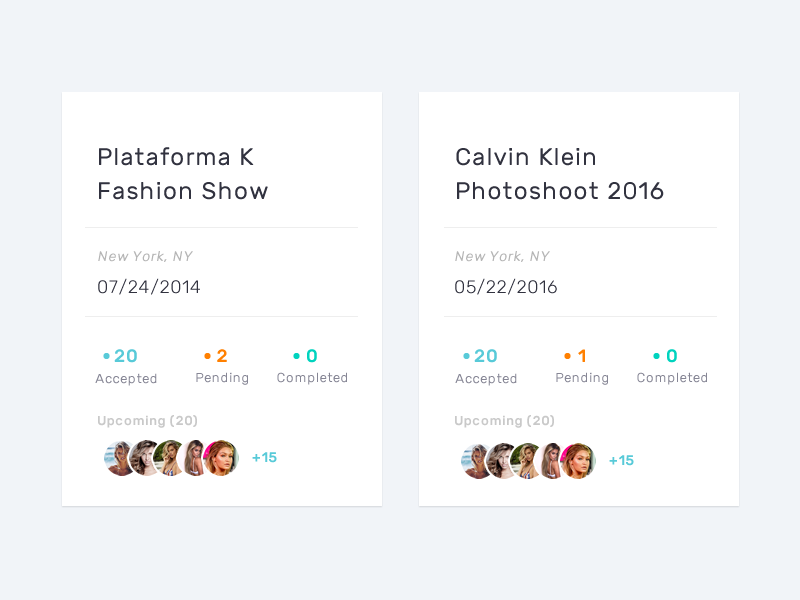View 20 Accepted in Plataforma K card

coord(126,366)
